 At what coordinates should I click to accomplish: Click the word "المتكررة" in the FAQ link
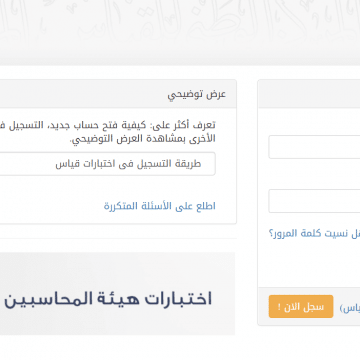[120, 206]
